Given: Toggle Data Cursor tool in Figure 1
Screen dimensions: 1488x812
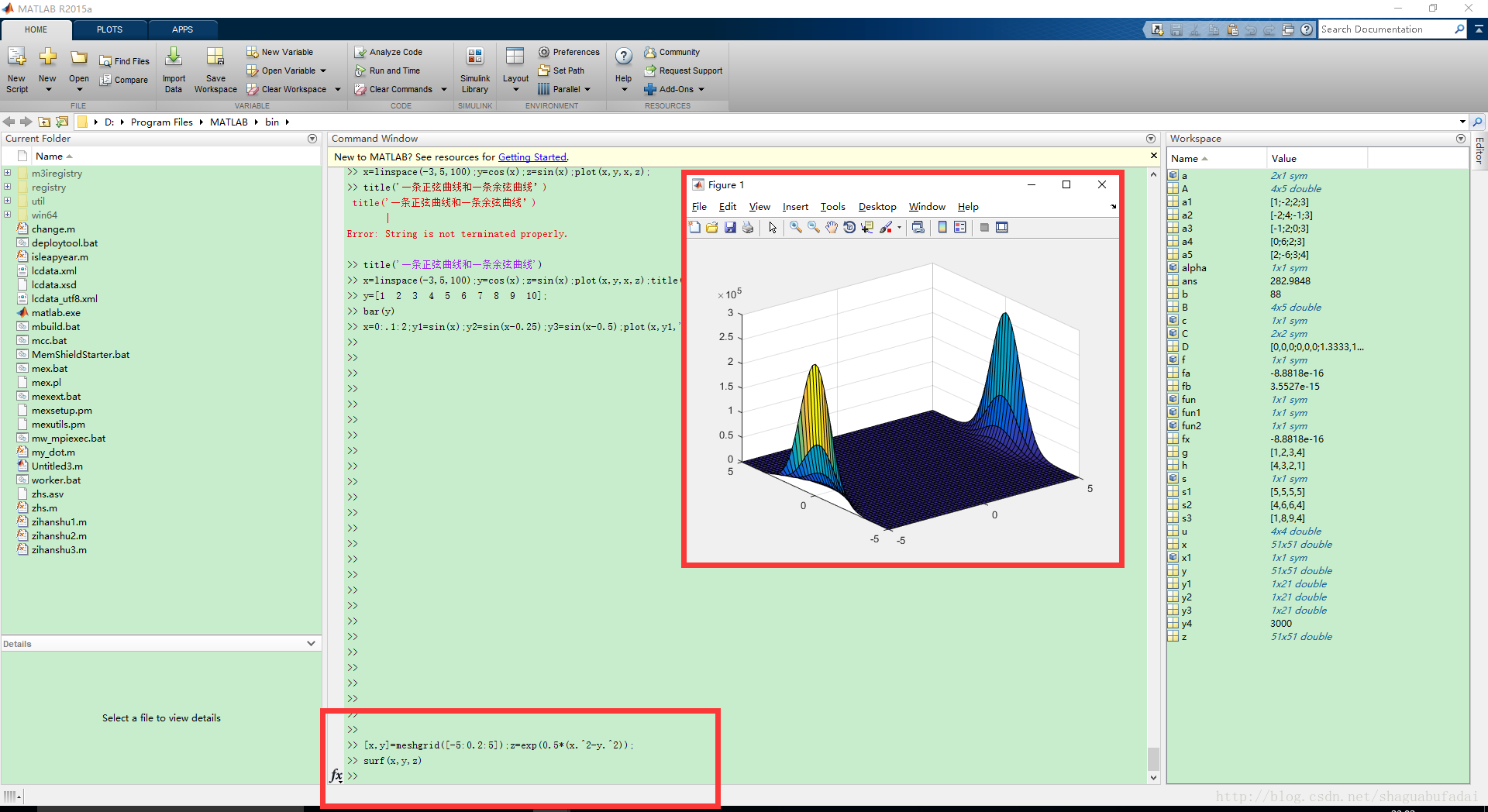Looking at the screenshot, I should click(x=867, y=227).
